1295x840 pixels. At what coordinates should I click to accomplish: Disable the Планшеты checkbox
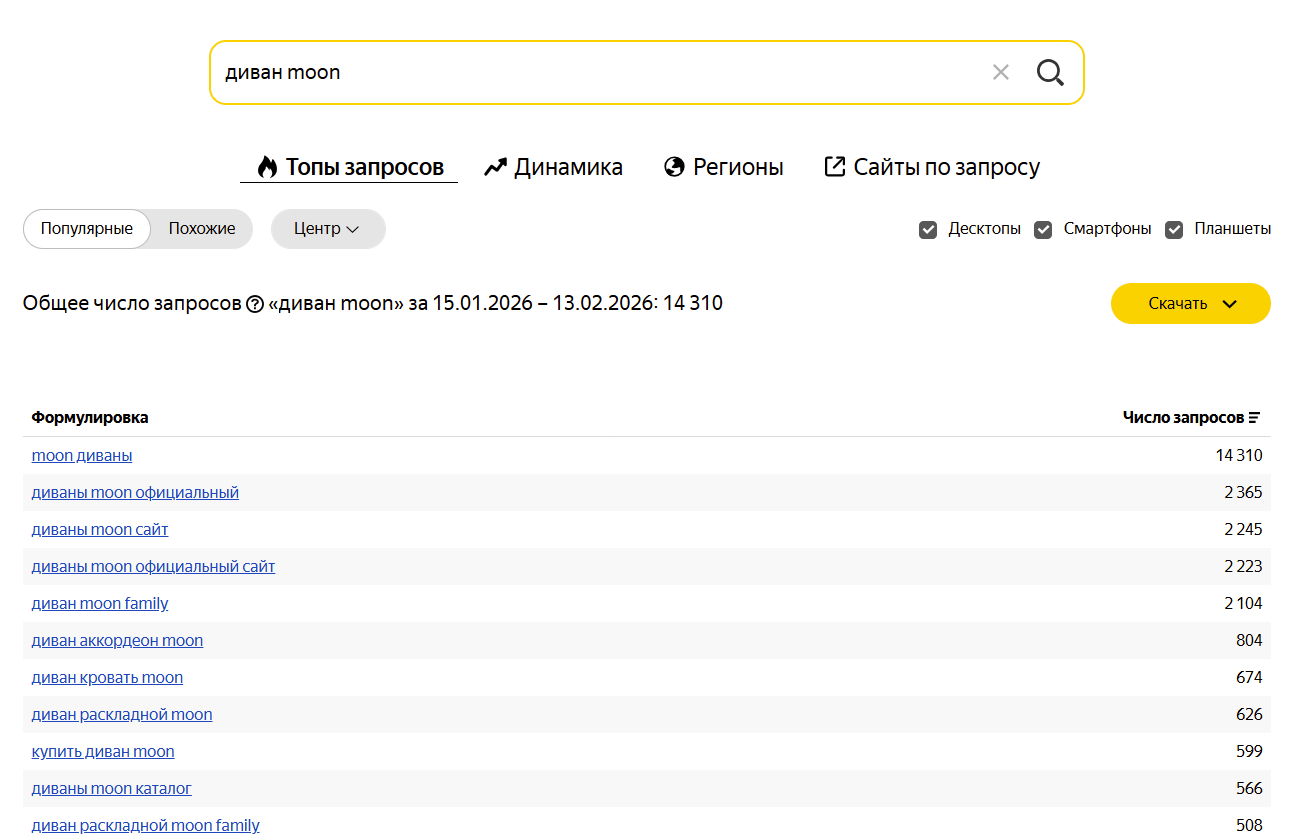tap(1174, 230)
